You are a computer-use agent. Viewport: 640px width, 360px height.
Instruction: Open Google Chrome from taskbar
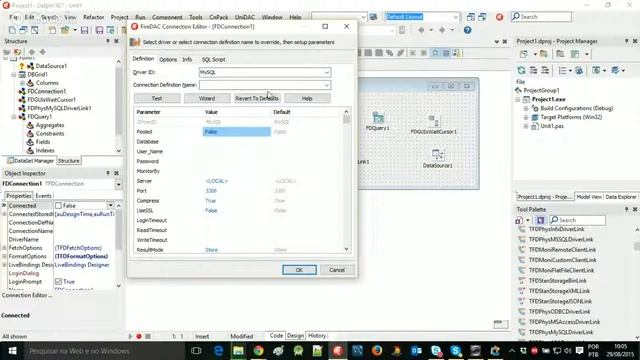tap(258, 351)
